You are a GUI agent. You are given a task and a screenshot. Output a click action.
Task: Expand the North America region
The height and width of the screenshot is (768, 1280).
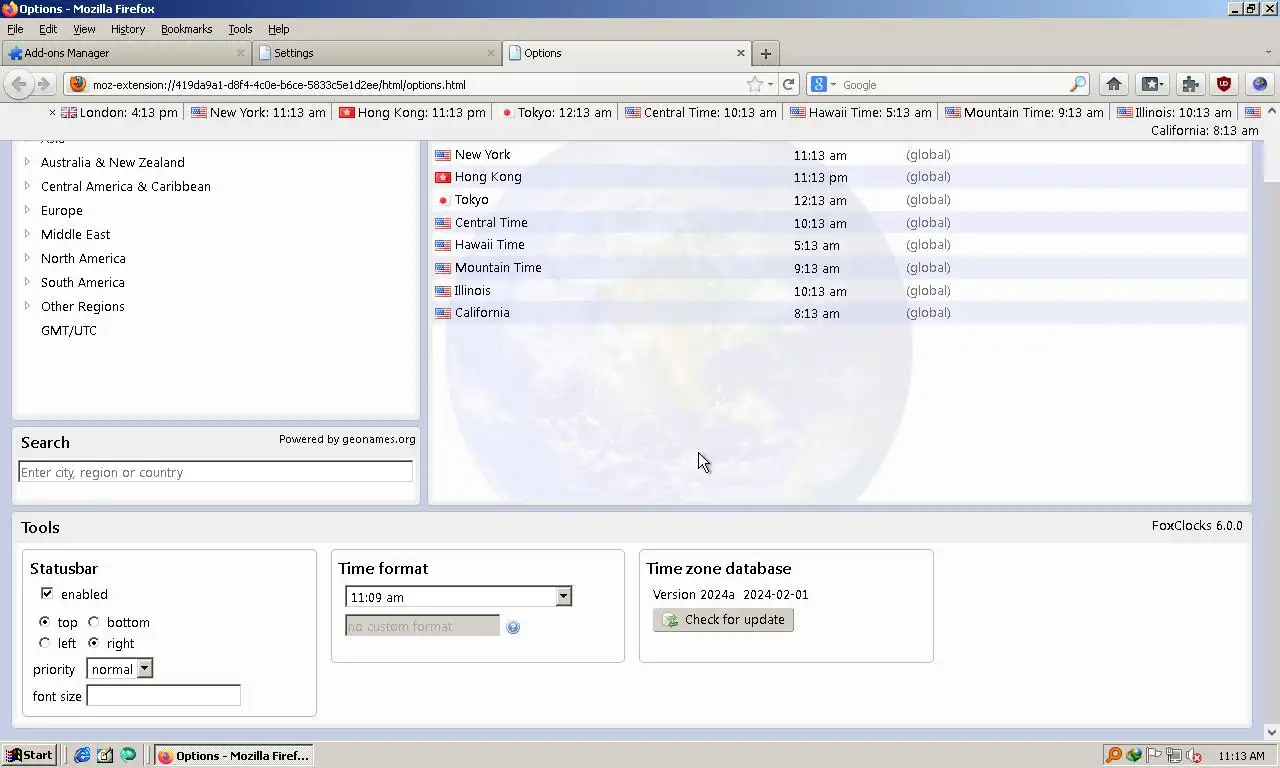coord(28,258)
